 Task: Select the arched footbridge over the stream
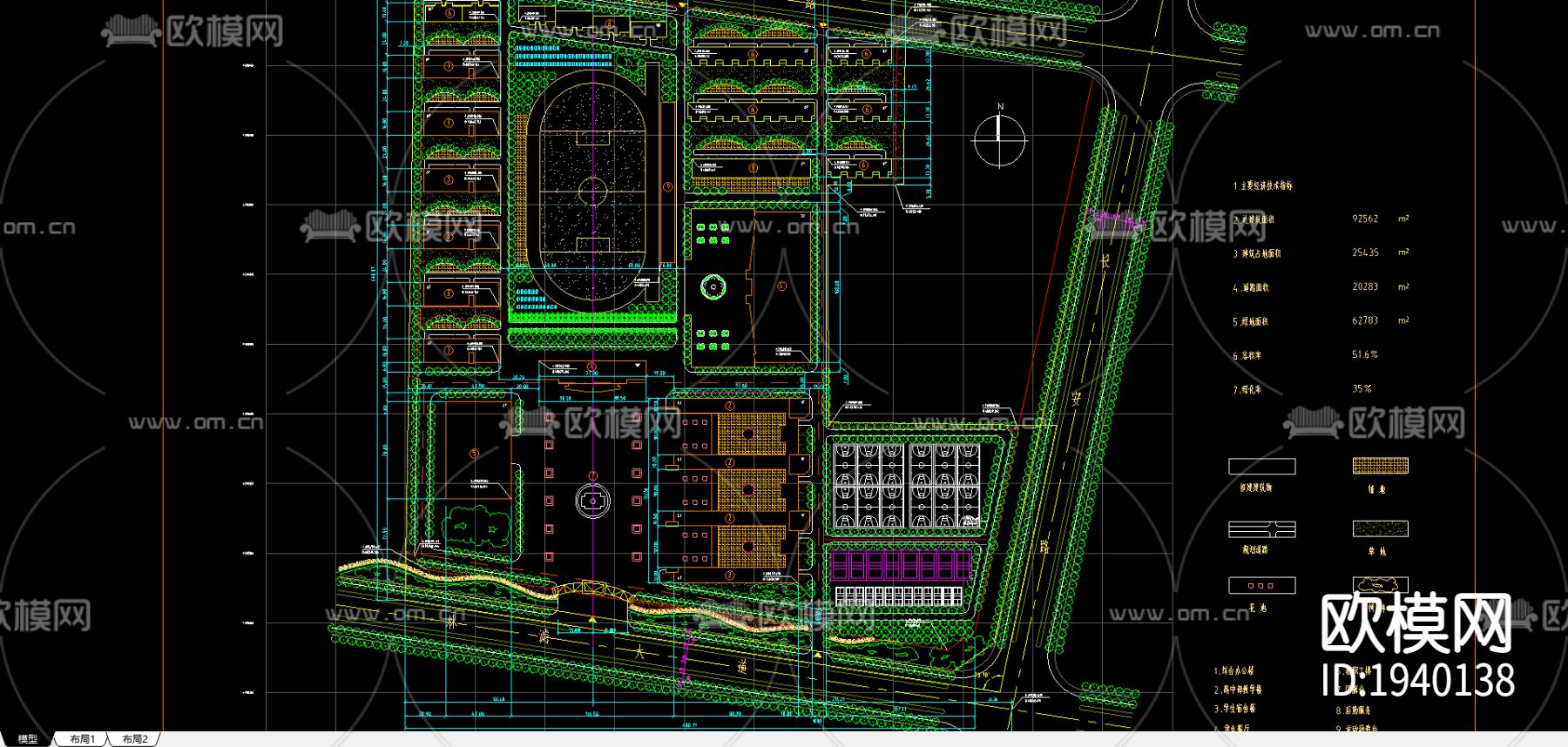tap(592, 591)
